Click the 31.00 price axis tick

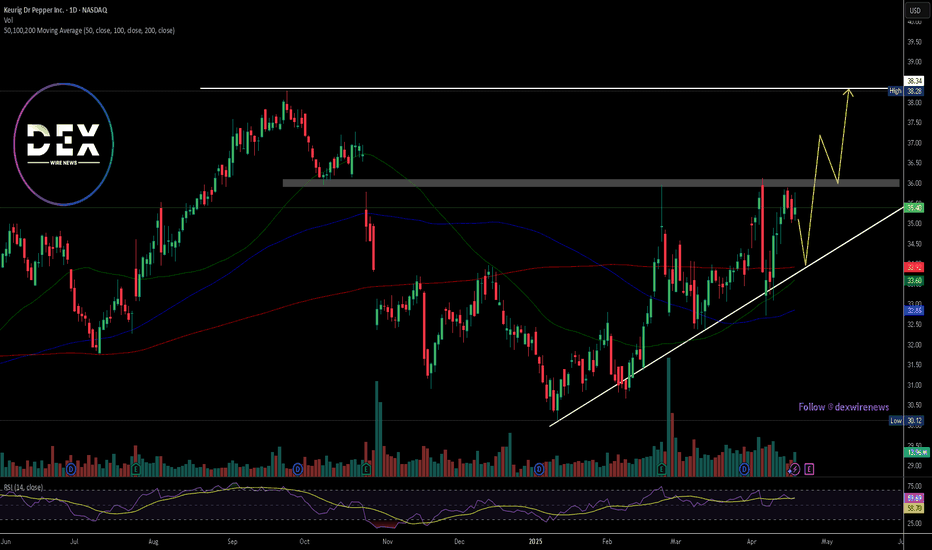(x=914, y=385)
